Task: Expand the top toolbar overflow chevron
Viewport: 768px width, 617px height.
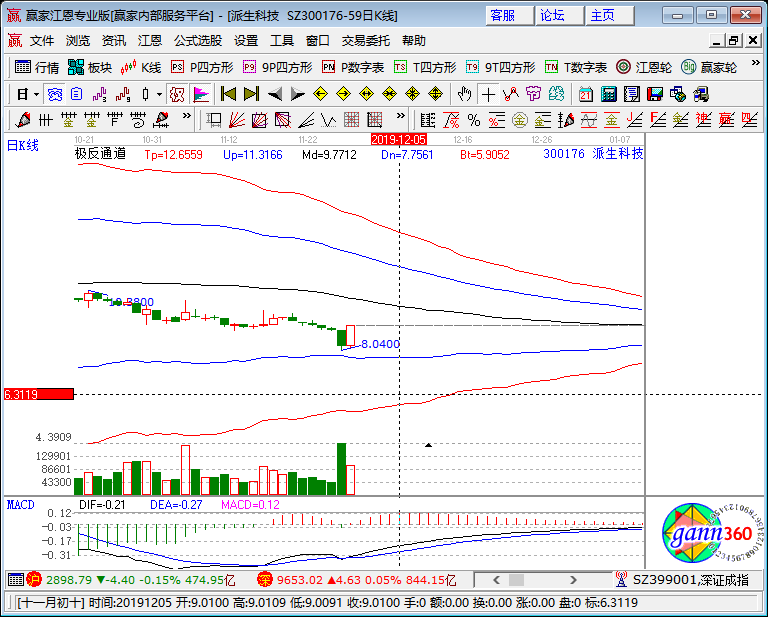Action: [755, 63]
